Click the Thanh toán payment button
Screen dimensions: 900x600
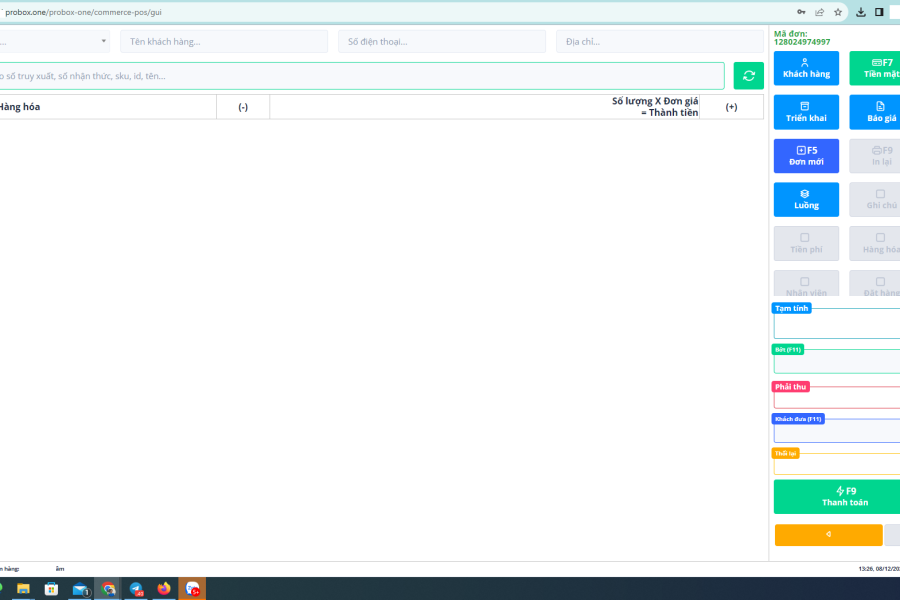(838, 497)
